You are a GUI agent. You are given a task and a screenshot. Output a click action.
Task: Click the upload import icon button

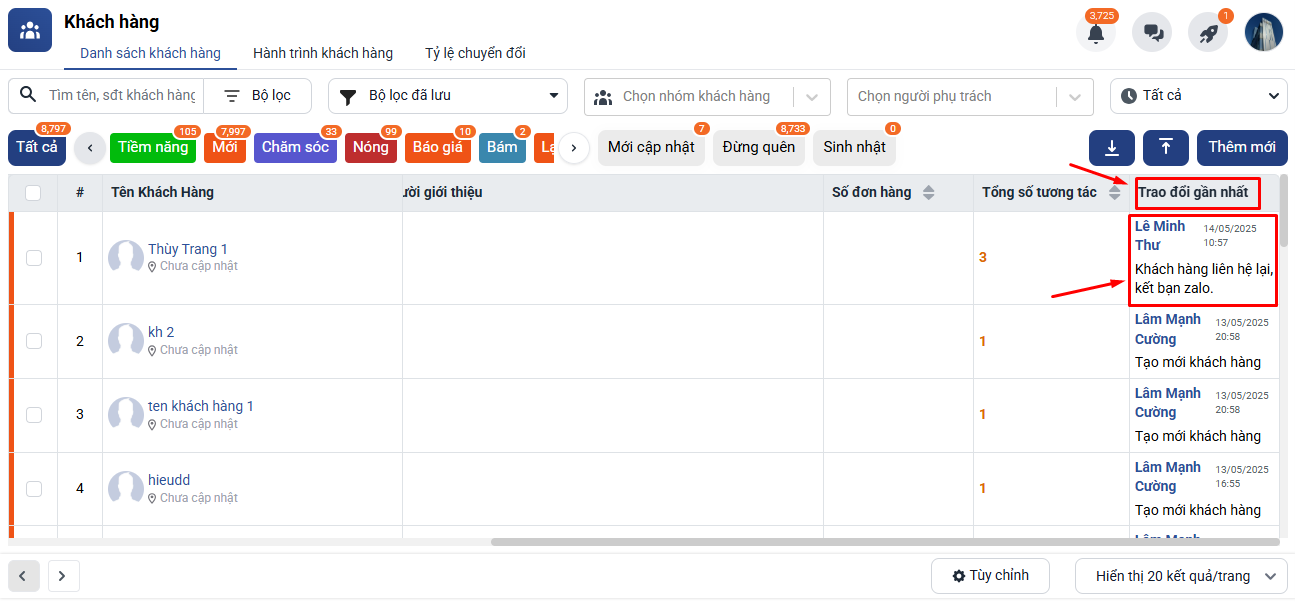(x=1166, y=148)
